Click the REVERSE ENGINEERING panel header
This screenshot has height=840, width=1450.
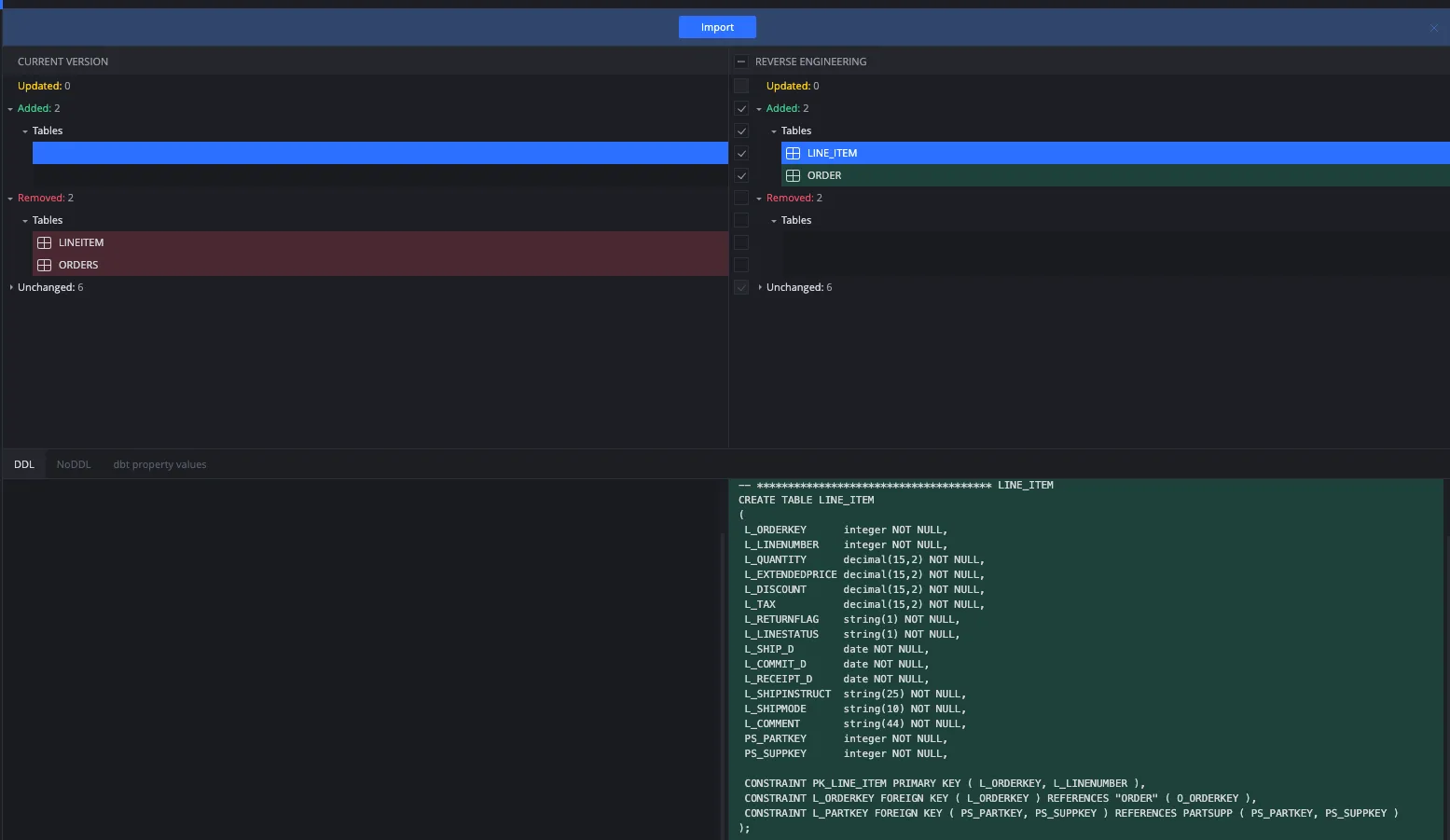(x=810, y=62)
